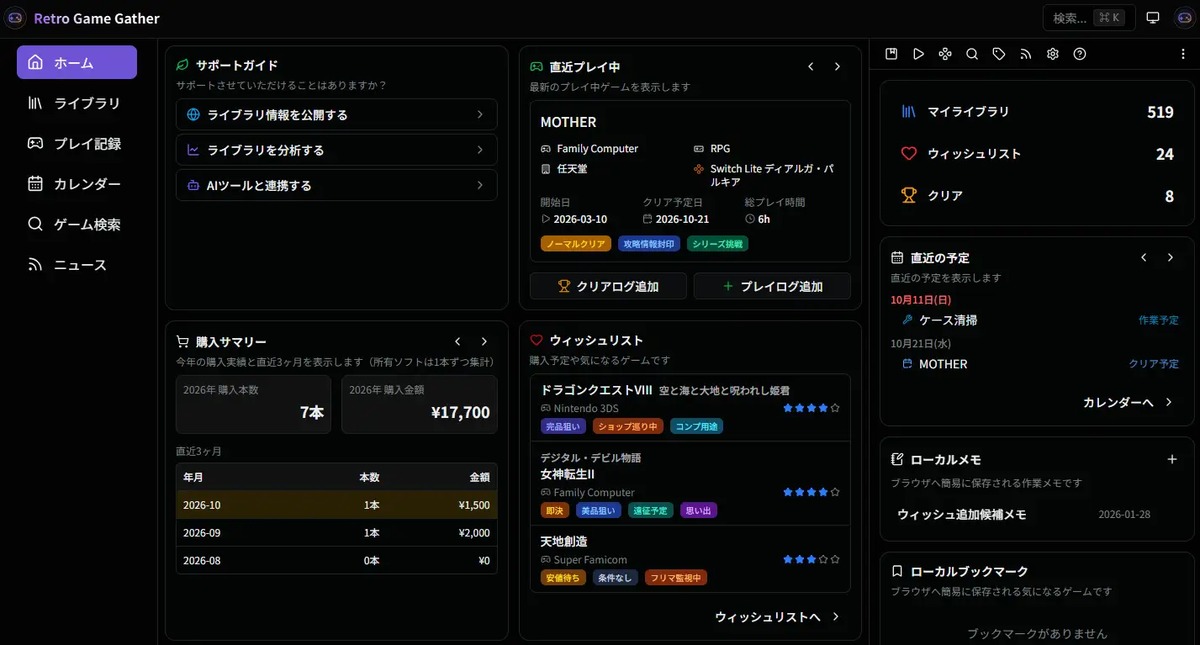Click the Family Computer console icon in MOTHER card
Screen dimensions: 1200x645
[546, 149]
